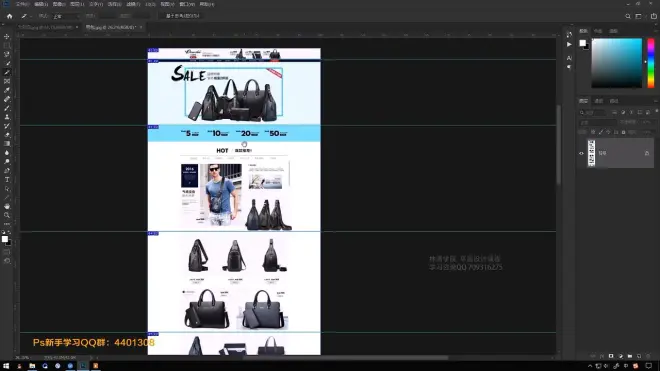Open the Color panel flyout menu
This screenshot has width=660, height=371.
656,31
